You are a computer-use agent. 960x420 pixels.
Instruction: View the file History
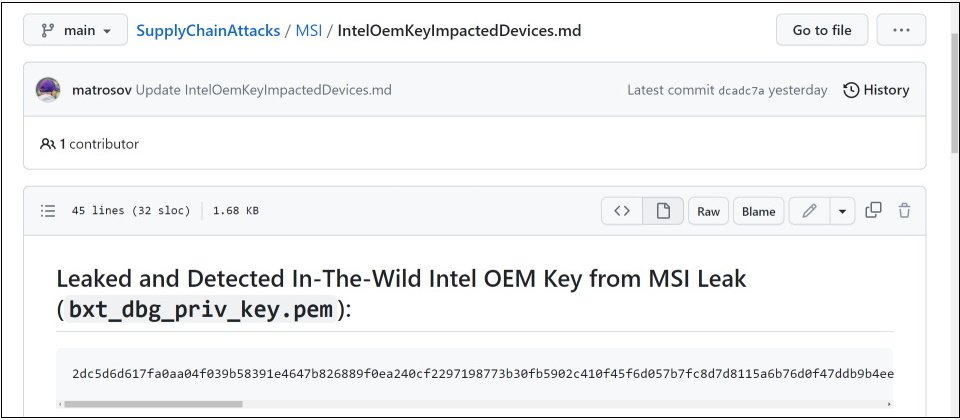click(876, 90)
